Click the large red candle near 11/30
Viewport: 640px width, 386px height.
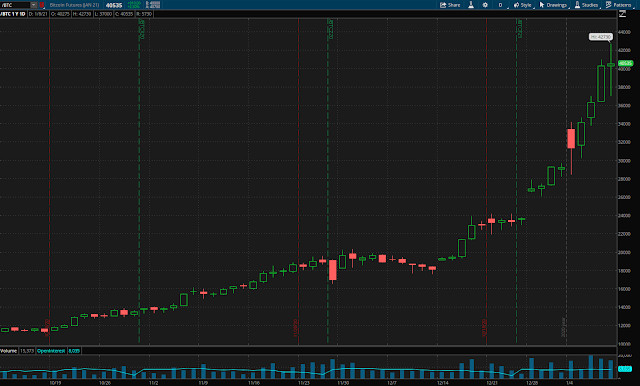pos(333,270)
